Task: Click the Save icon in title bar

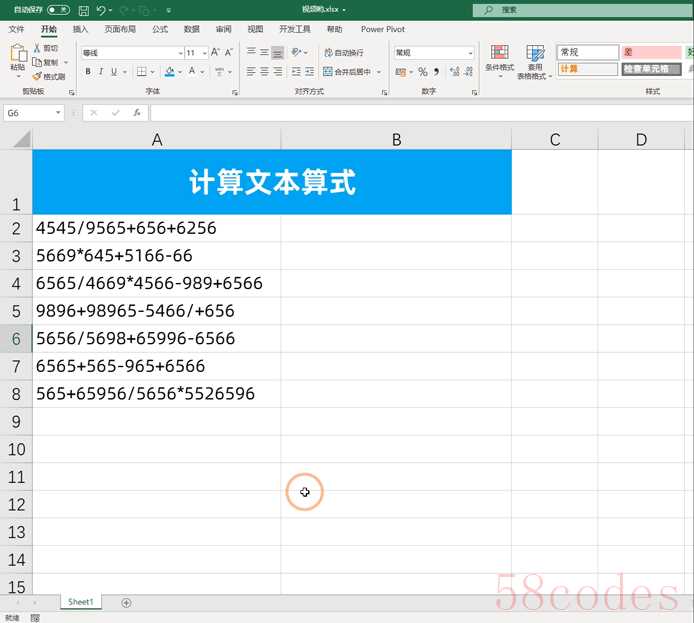Action: click(82, 10)
